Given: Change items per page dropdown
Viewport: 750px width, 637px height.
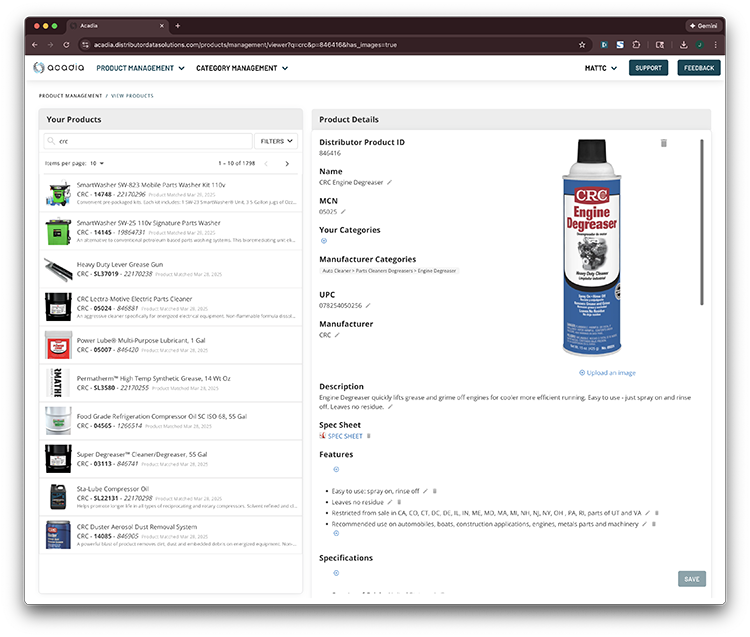Looking at the screenshot, I should point(97,163).
